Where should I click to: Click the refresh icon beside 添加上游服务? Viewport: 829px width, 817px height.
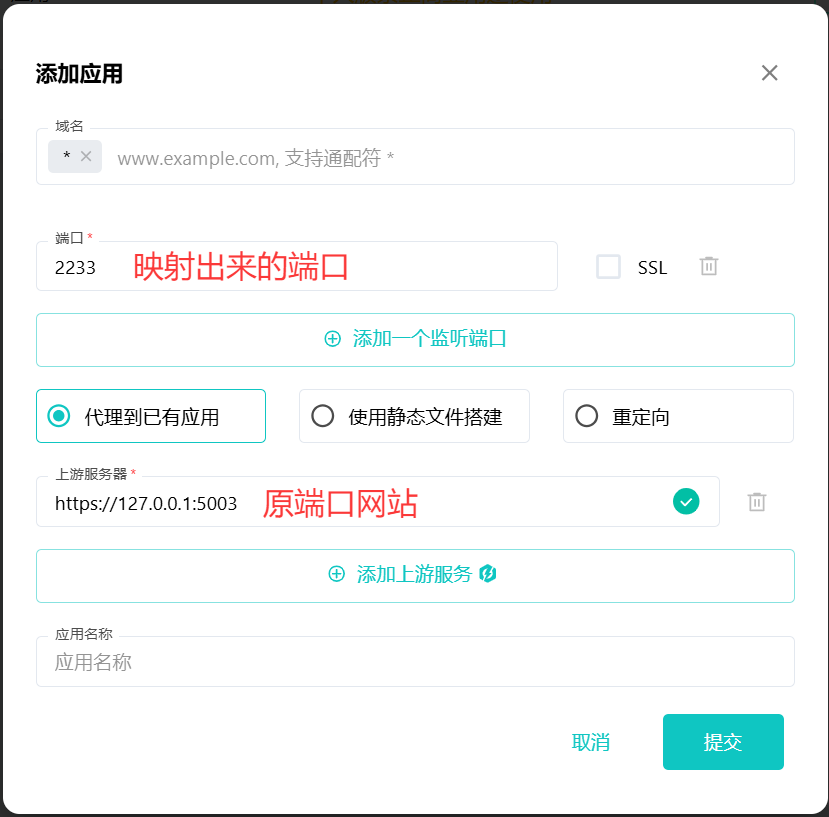484,575
